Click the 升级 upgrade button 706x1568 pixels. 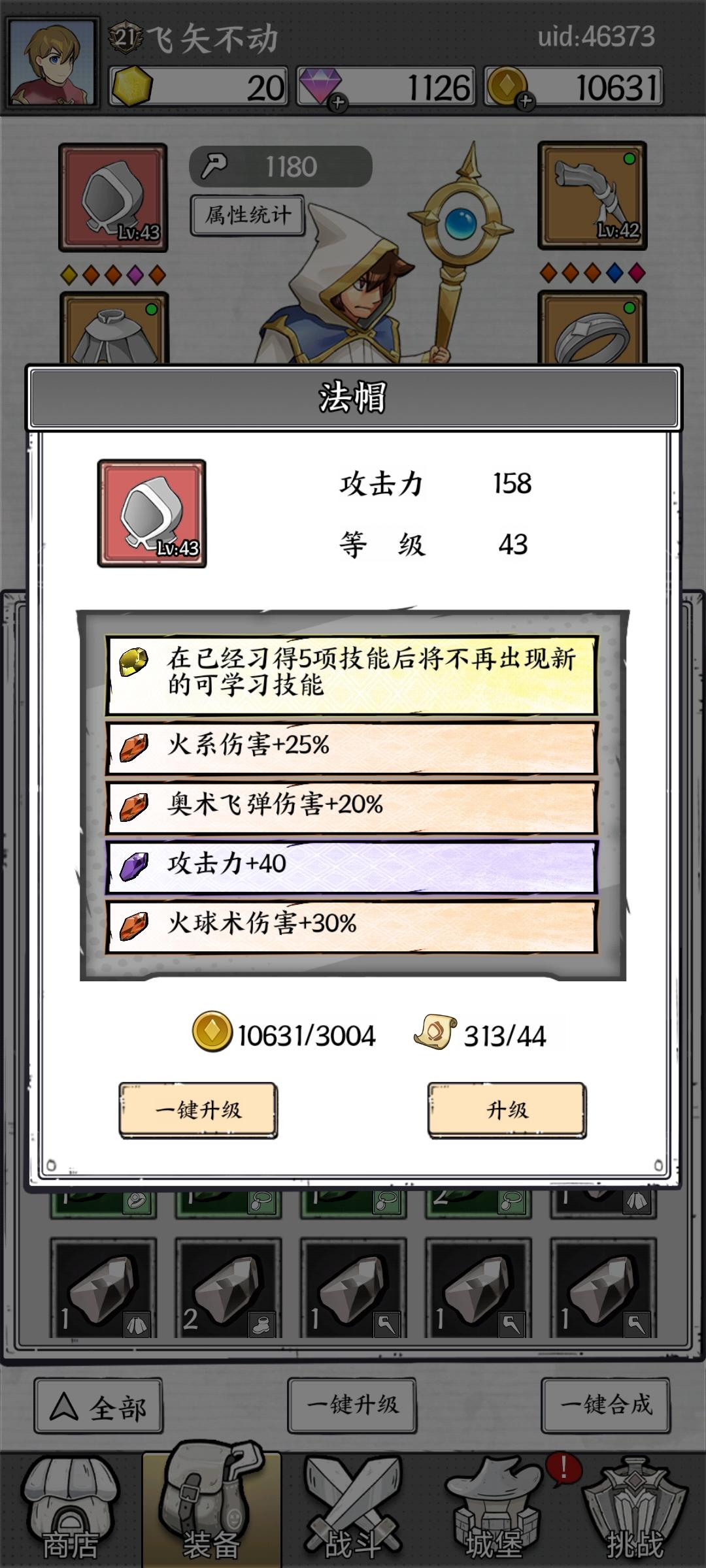pos(507,1110)
